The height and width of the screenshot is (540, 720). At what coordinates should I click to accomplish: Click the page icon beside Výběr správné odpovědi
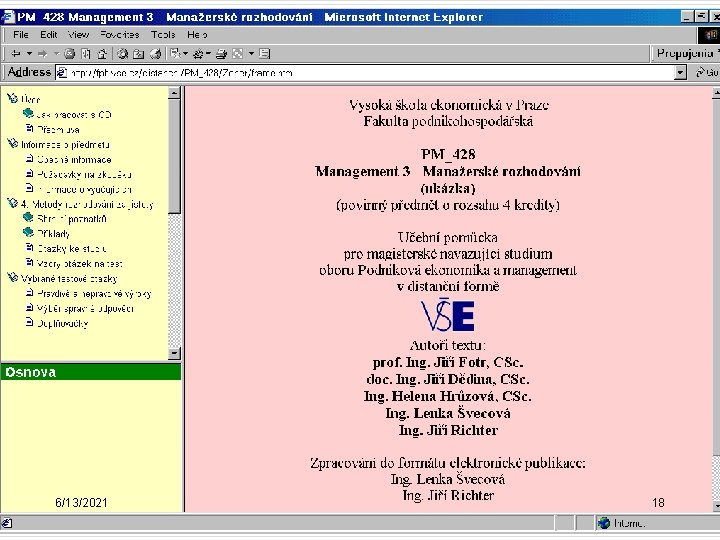pos(29,308)
